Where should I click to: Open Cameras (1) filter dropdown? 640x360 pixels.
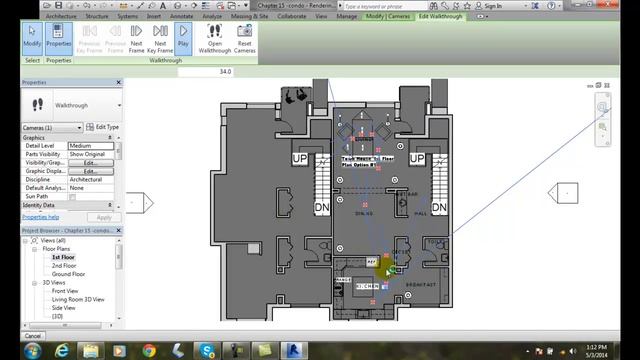point(52,128)
